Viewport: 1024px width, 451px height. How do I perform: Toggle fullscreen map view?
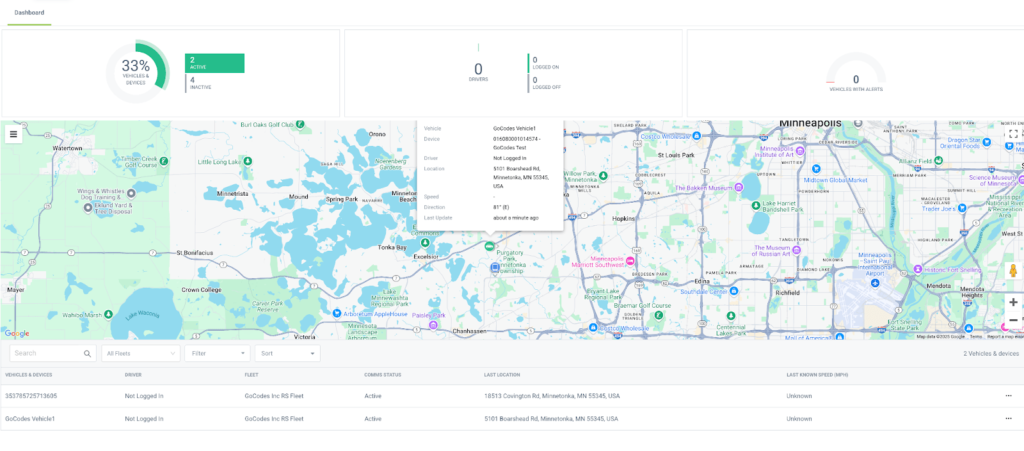(x=1013, y=134)
